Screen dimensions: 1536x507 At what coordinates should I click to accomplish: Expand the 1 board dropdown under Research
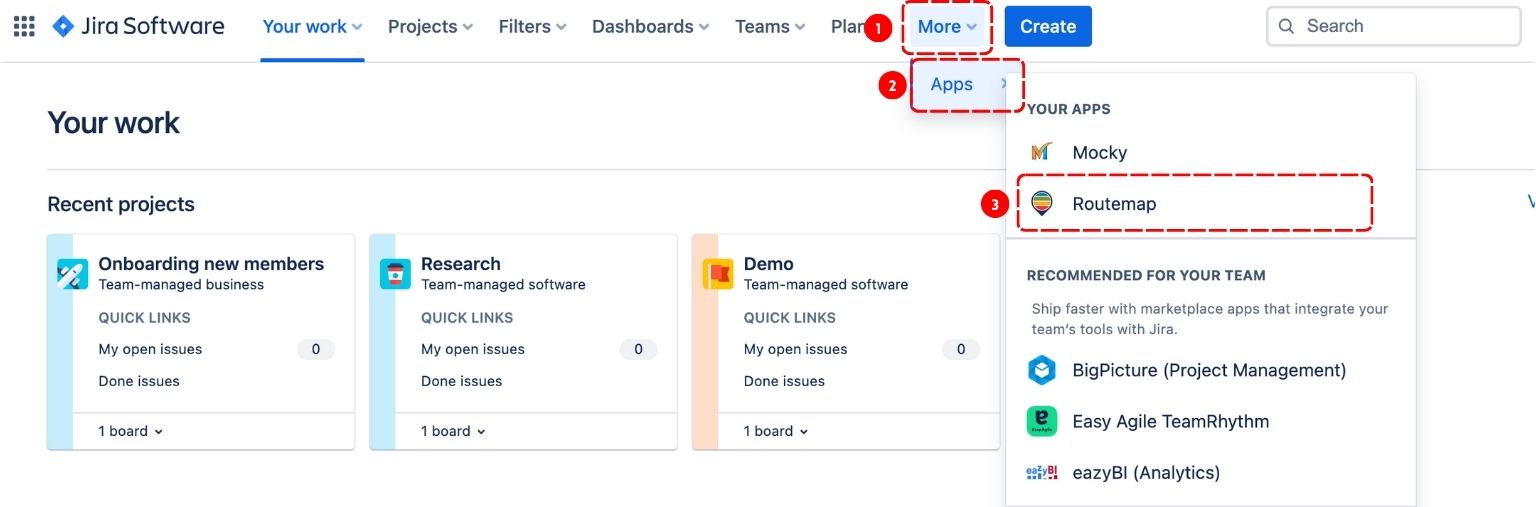[453, 431]
